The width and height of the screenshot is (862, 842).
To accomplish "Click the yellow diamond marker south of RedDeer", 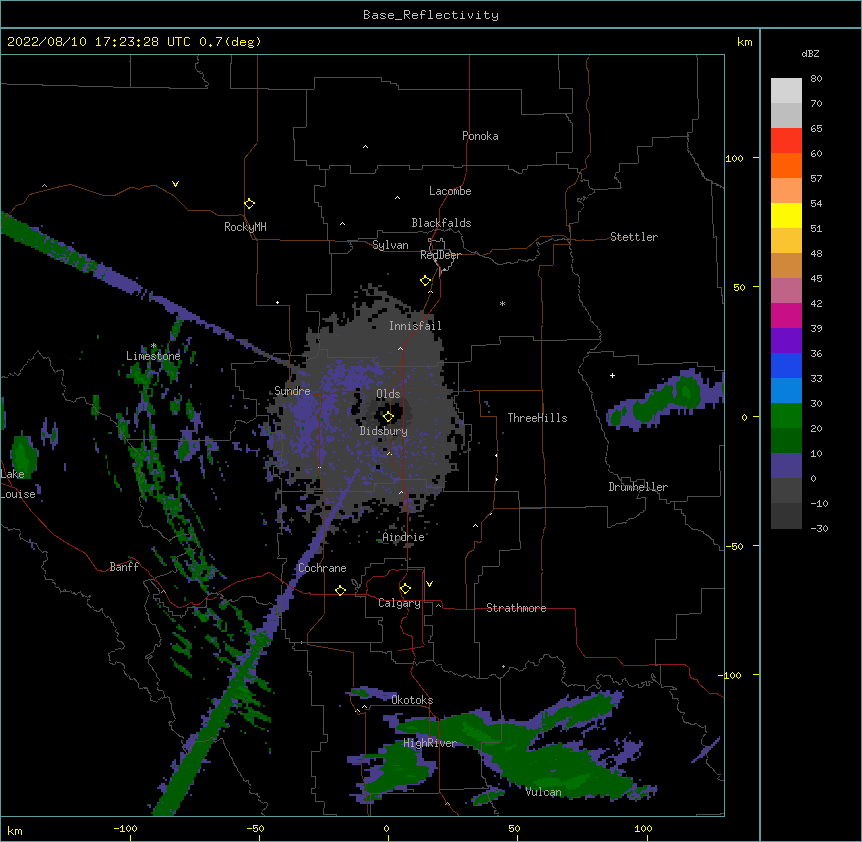I will point(426,281).
